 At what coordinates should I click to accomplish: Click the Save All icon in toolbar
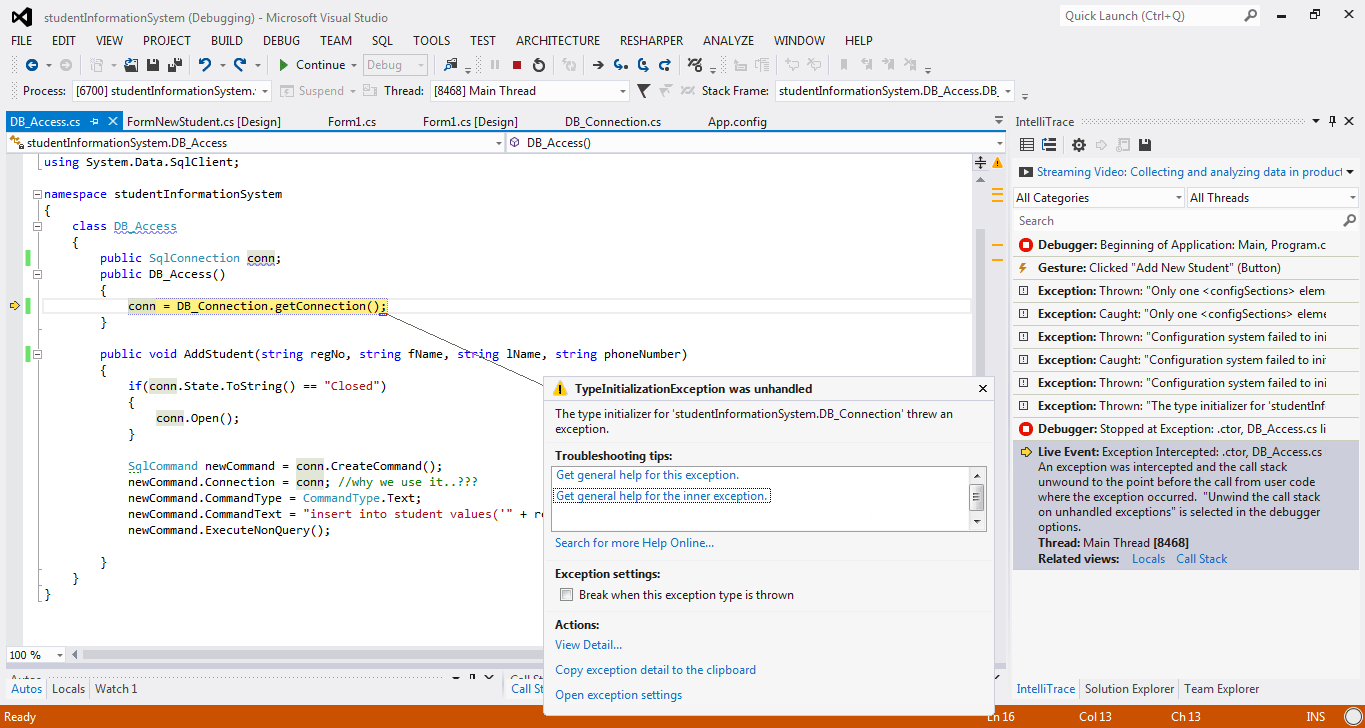pos(175,65)
